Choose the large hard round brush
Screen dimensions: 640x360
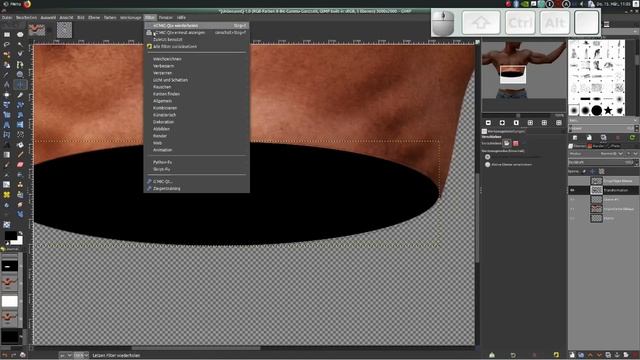point(596,110)
